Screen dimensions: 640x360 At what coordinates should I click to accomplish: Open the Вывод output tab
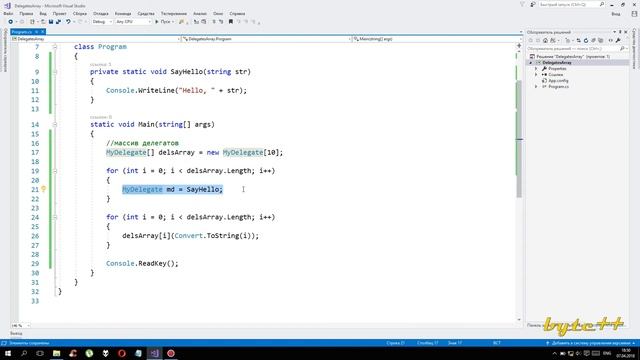(16, 333)
